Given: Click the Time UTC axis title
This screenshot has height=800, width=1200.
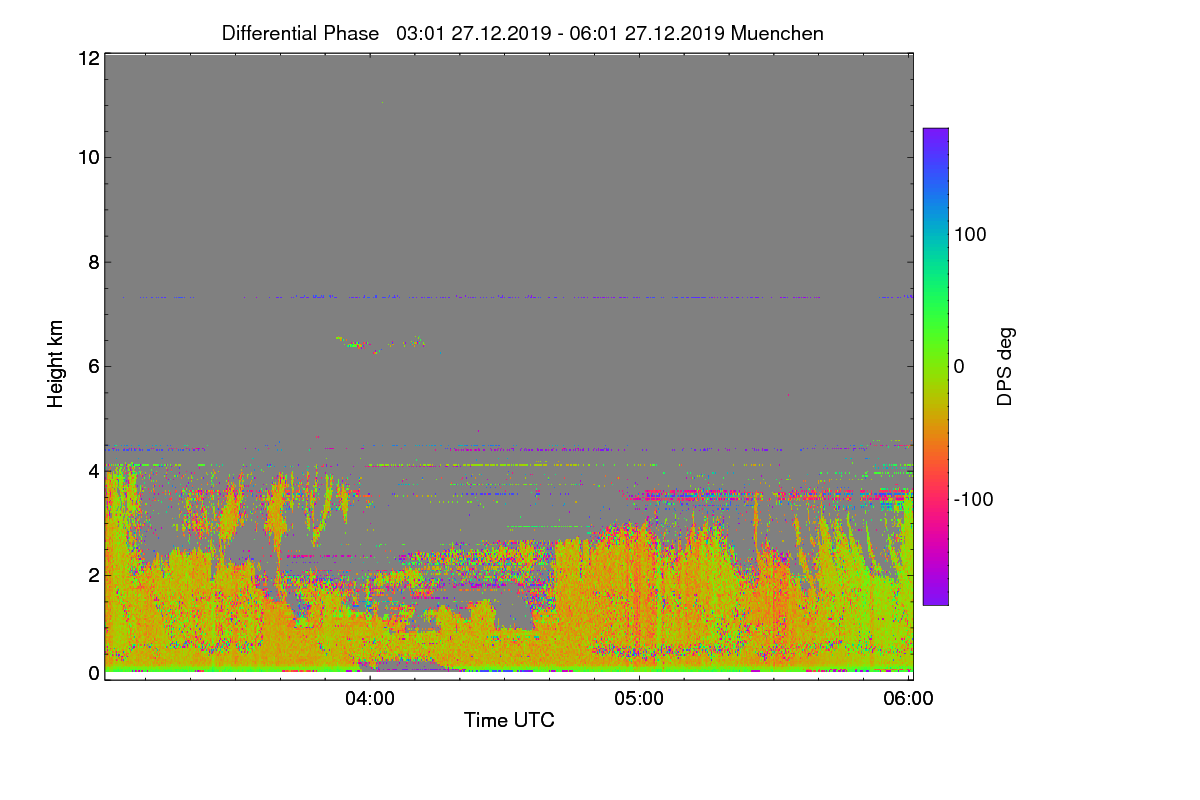Looking at the screenshot, I should (509, 720).
